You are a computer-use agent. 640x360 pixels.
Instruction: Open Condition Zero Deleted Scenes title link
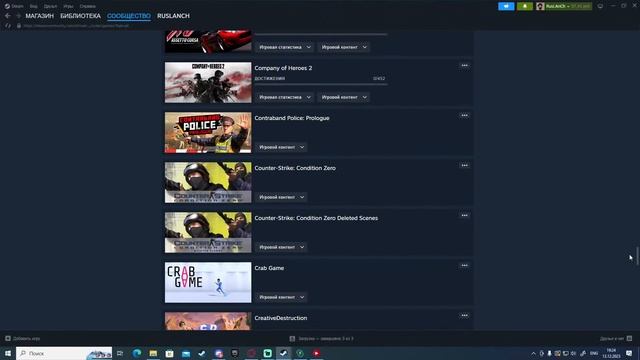(316, 218)
